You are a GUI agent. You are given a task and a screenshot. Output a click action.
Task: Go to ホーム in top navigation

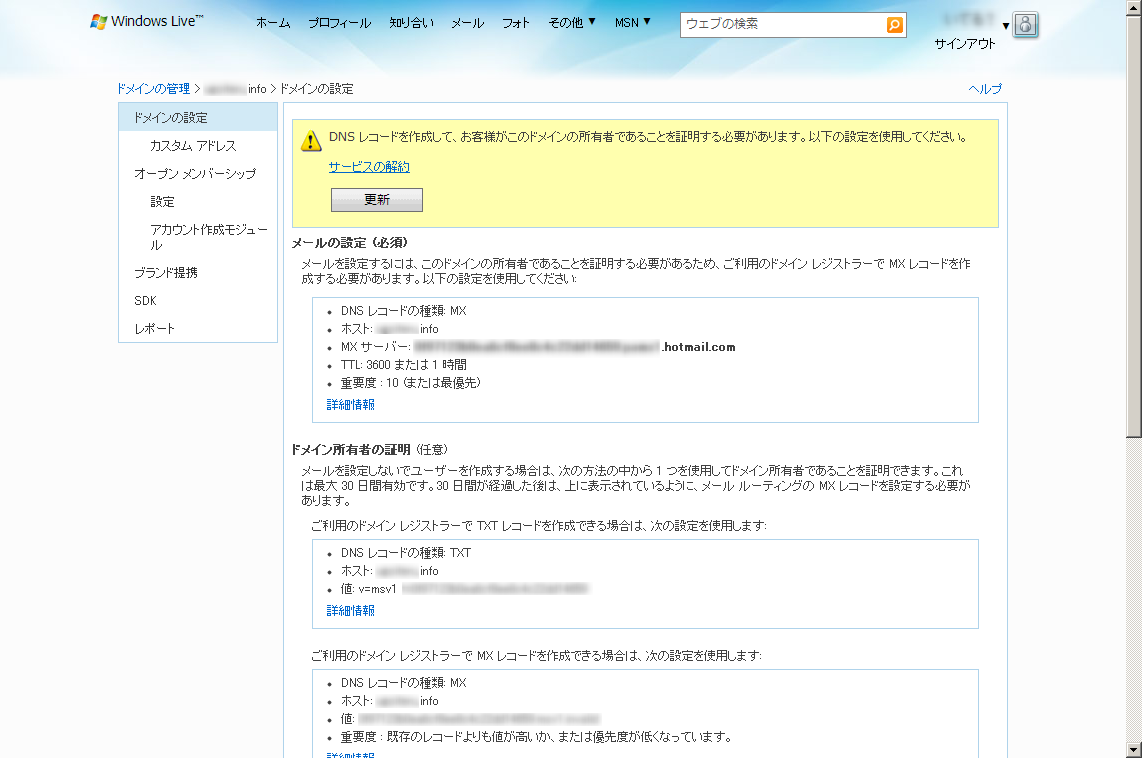[273, 23]
